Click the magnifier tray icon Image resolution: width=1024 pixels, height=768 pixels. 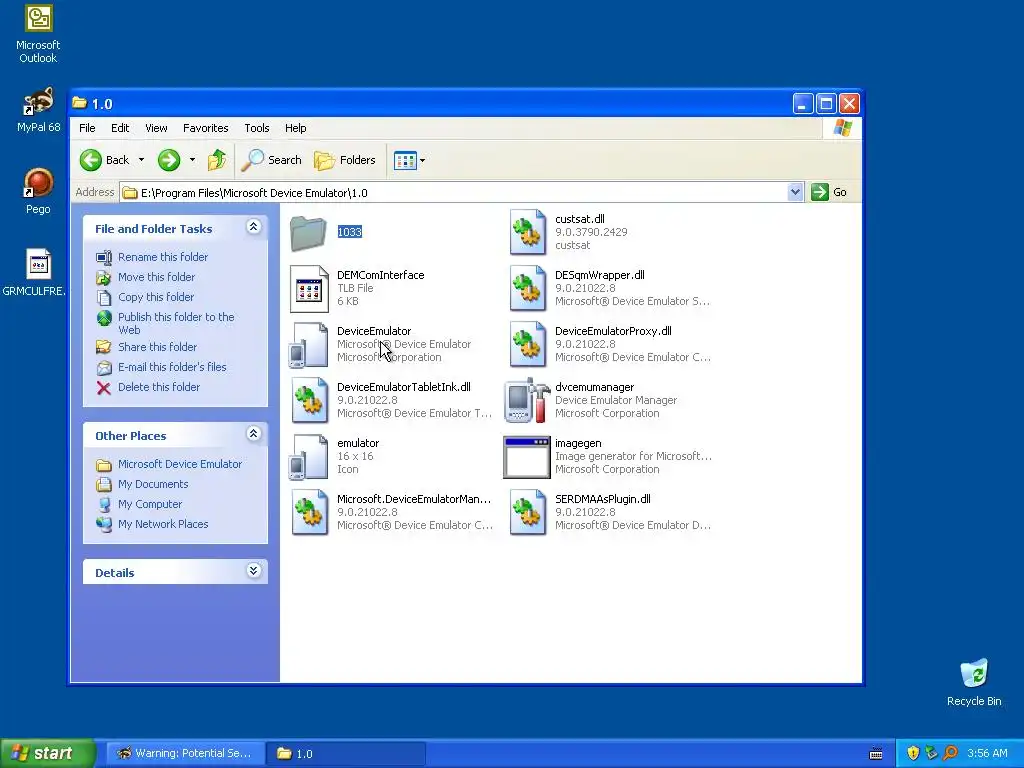point(950,753)
